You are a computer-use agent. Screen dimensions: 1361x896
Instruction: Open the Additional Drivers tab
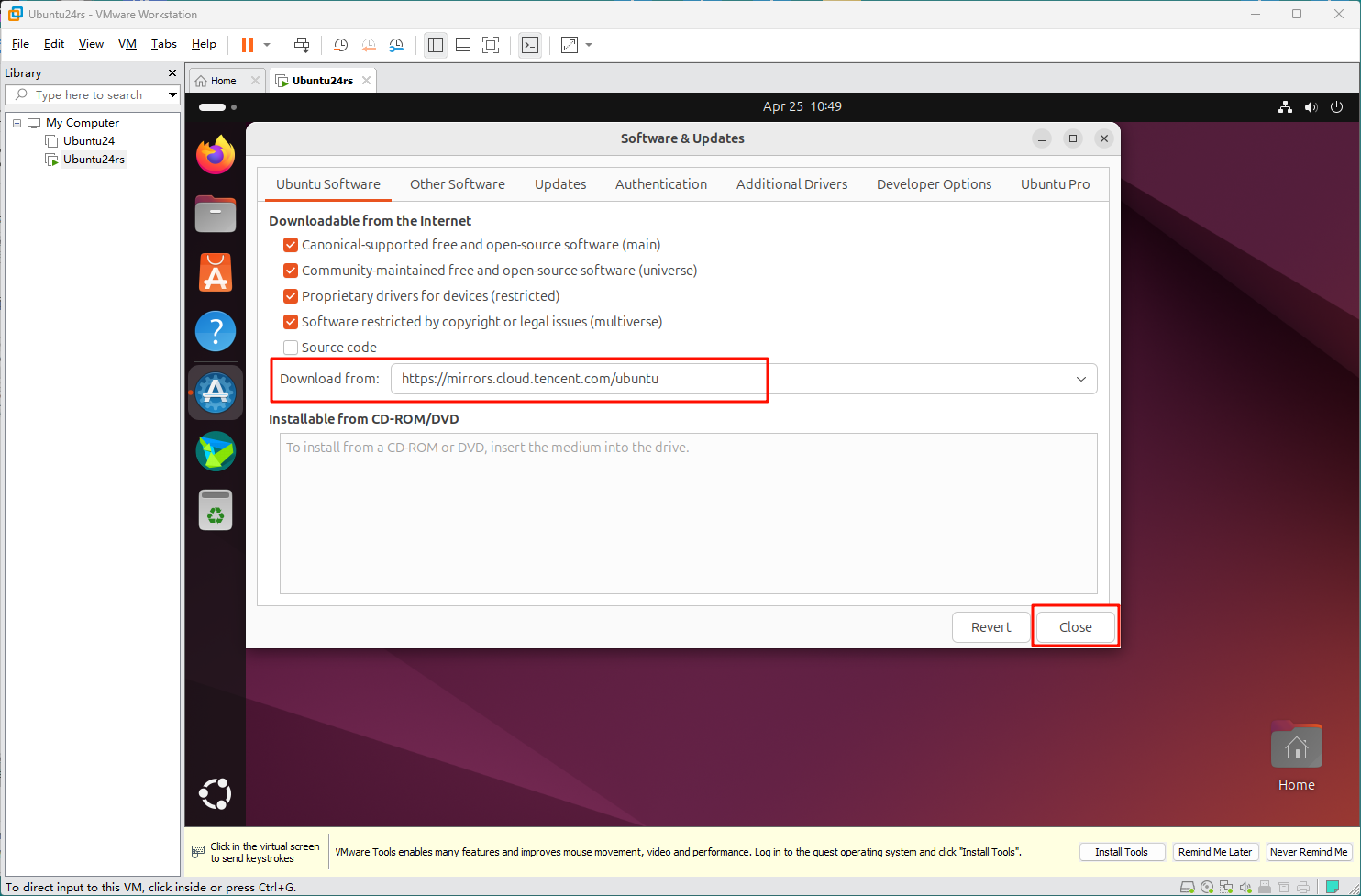(792, 184)
